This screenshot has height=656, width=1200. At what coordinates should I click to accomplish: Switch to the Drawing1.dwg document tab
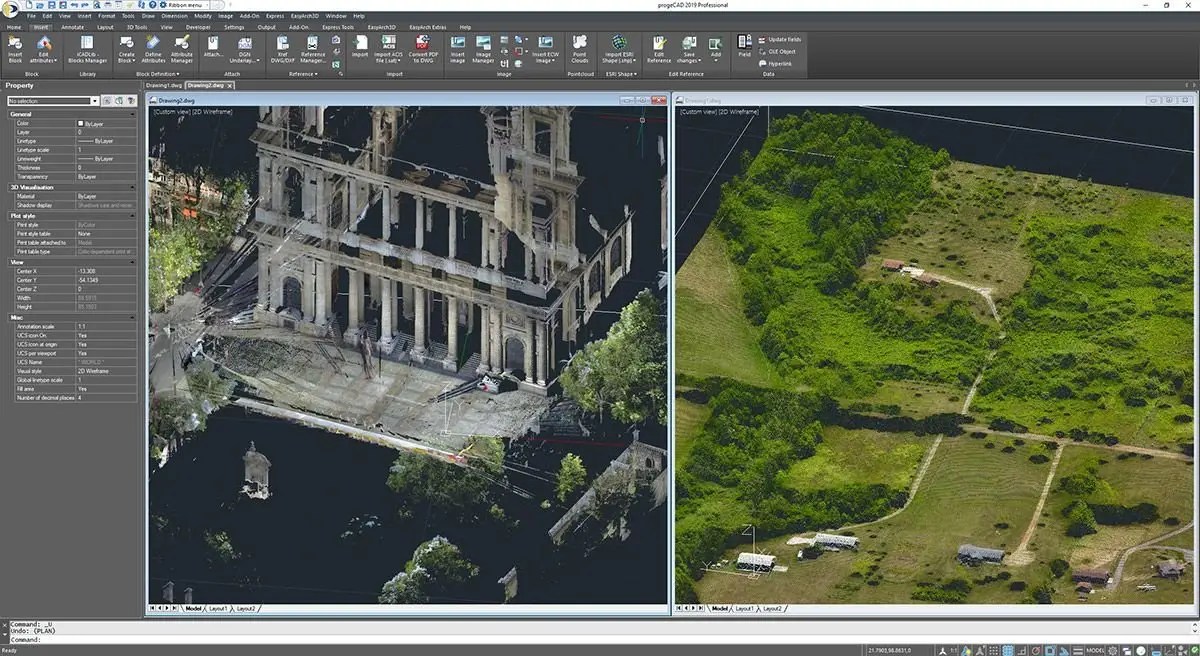click(x=164, y=86)
